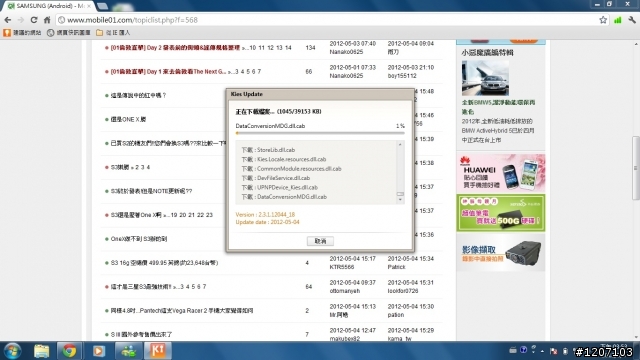Click the HUAWEI phone banner ad
Image resolution: width=640 pixels, height=360 pixels.
click(x=501, y=173)
